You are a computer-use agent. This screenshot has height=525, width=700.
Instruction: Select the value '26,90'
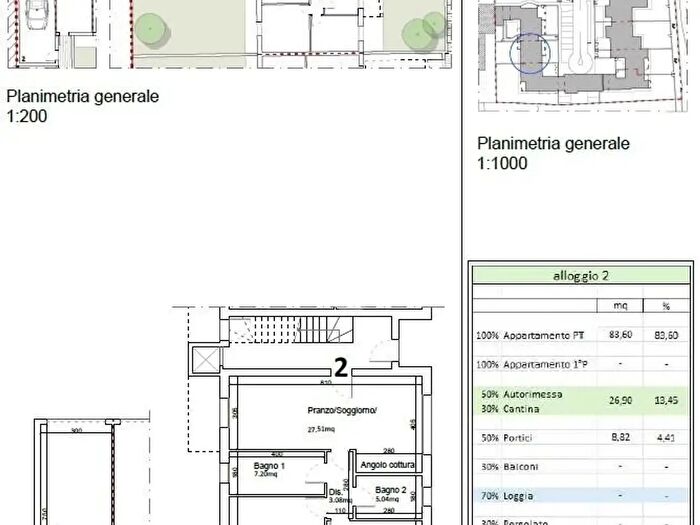[621, 400]
